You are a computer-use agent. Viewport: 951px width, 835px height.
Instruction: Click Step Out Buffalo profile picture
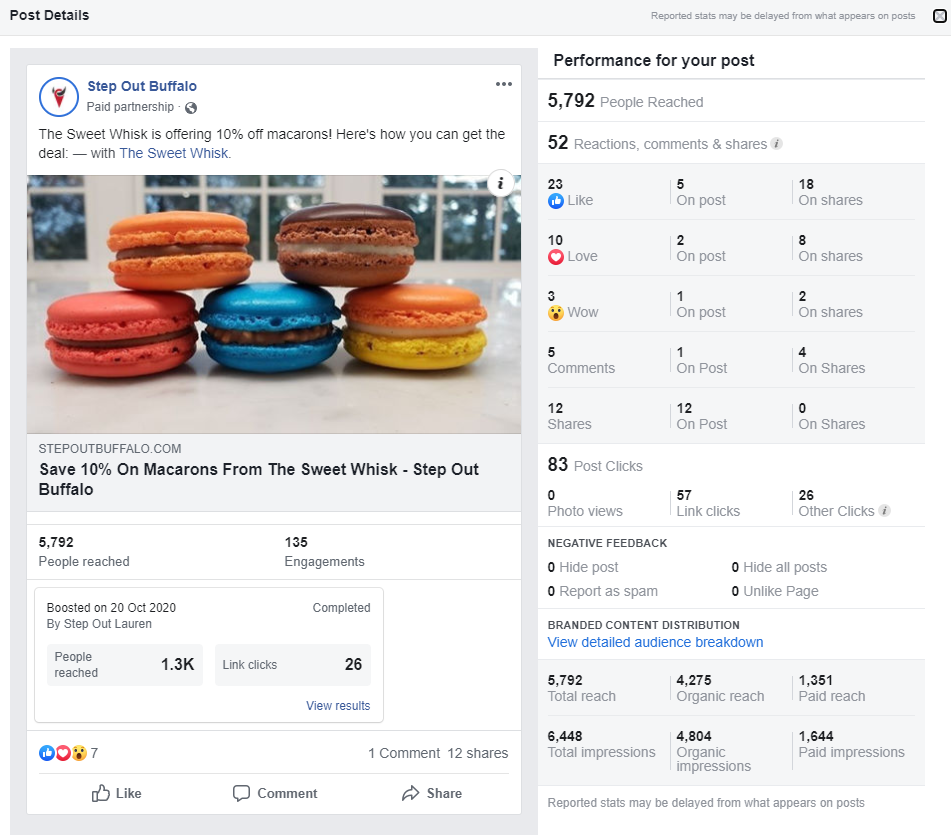click(x=59, y=97)
